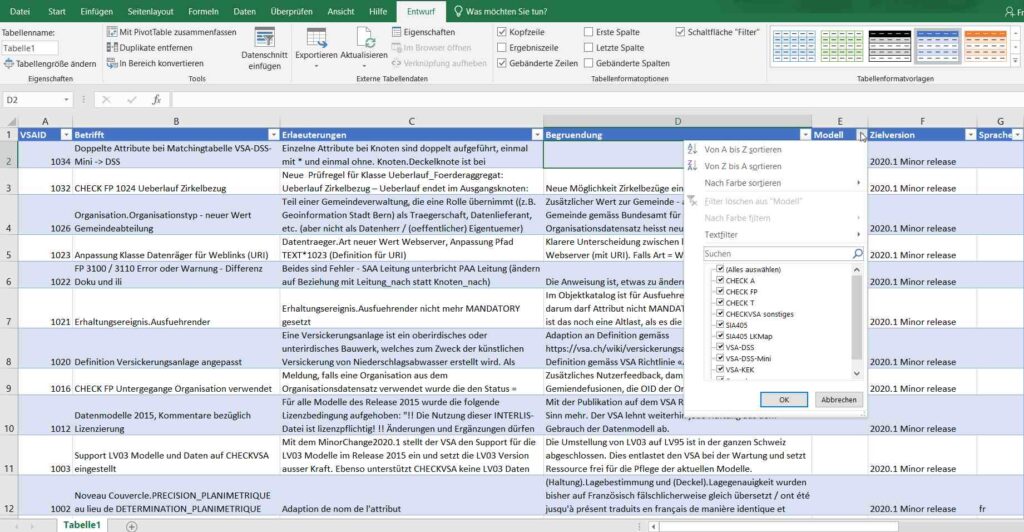Viewport: 1024px width, 532px height.
Task: Click the Aktualisieren refresh icon
Action: [364, 40]
